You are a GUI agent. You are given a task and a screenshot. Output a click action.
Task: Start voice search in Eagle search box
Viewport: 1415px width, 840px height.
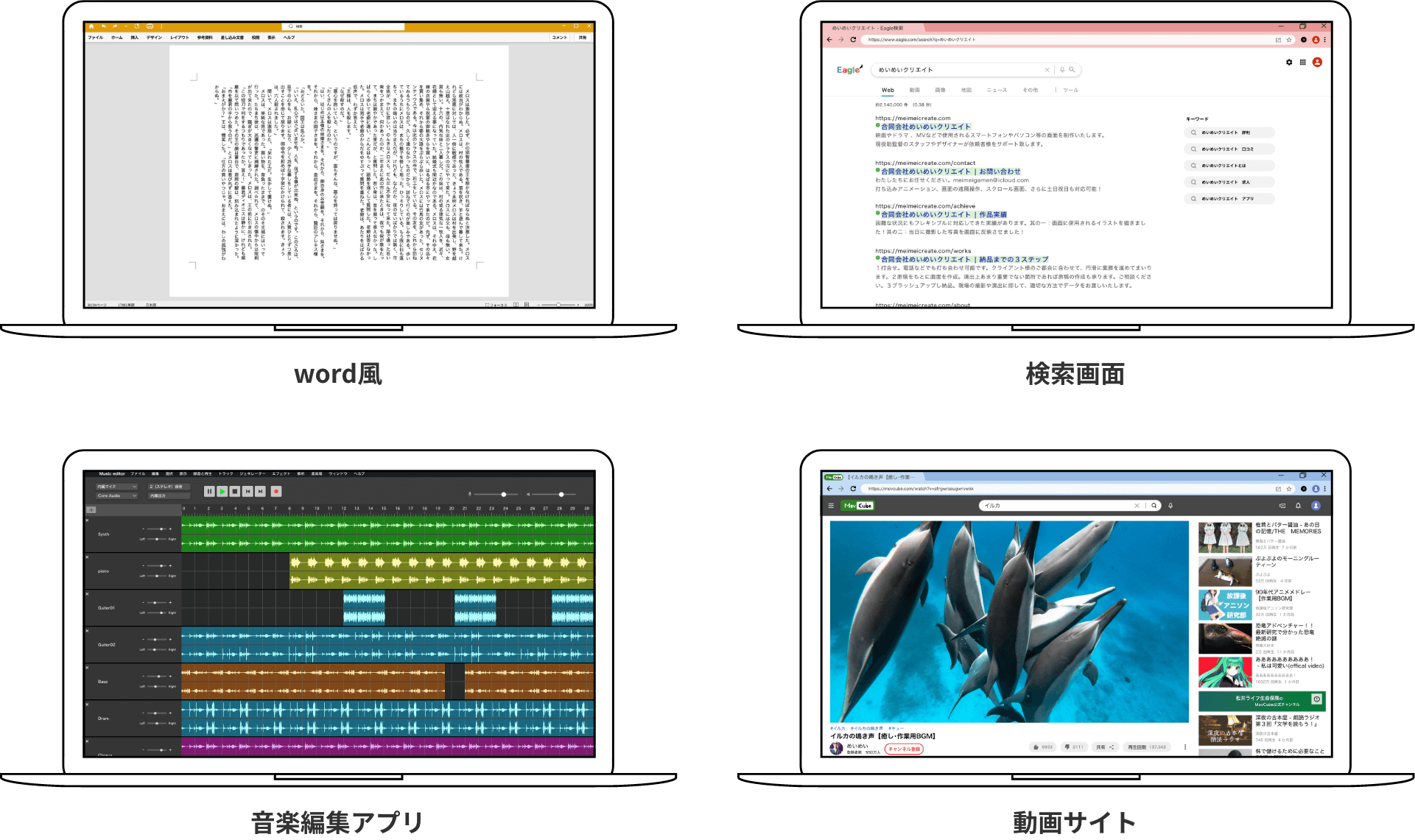(1062, 70)
